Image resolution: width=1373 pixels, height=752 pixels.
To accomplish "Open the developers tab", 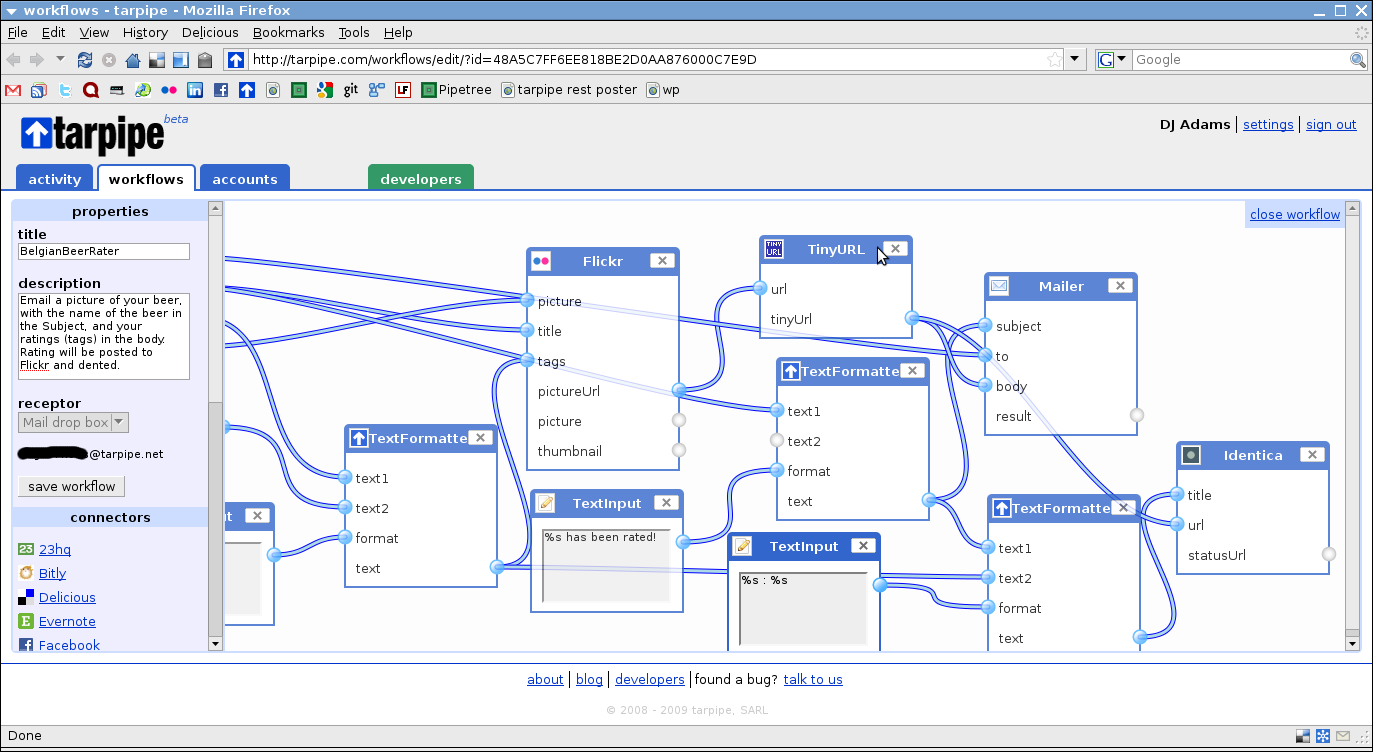I will [421, 179].
